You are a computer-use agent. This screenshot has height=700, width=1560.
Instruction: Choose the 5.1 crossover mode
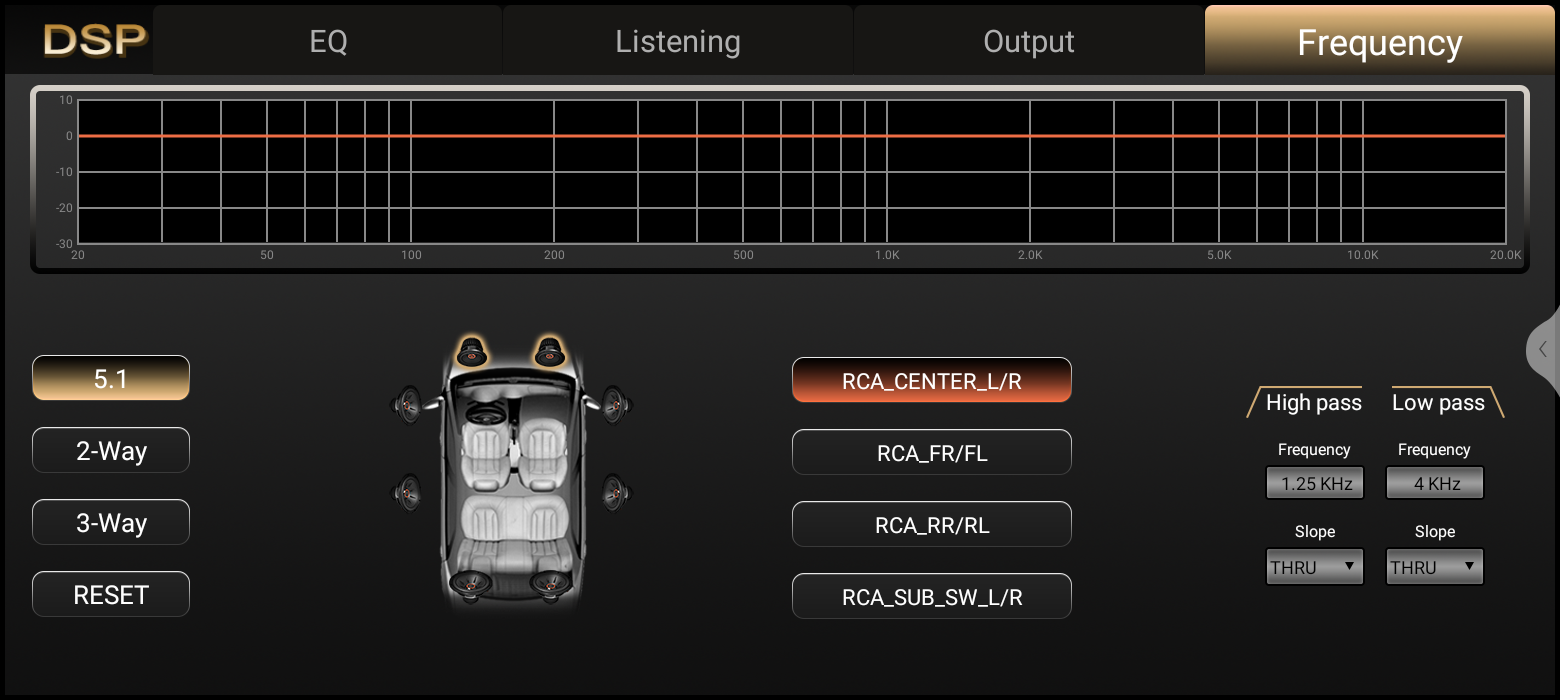[x=111, y=378]
